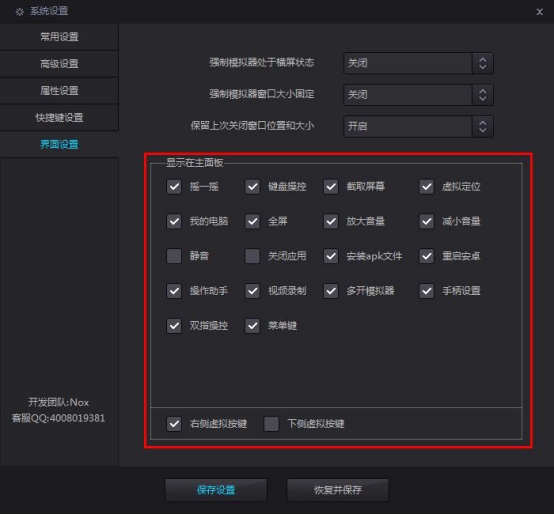The width and height of the screenshot is (554, 515).
Task: Click the gear icon beside 系统设置
Action: click(x=20, y=12)
